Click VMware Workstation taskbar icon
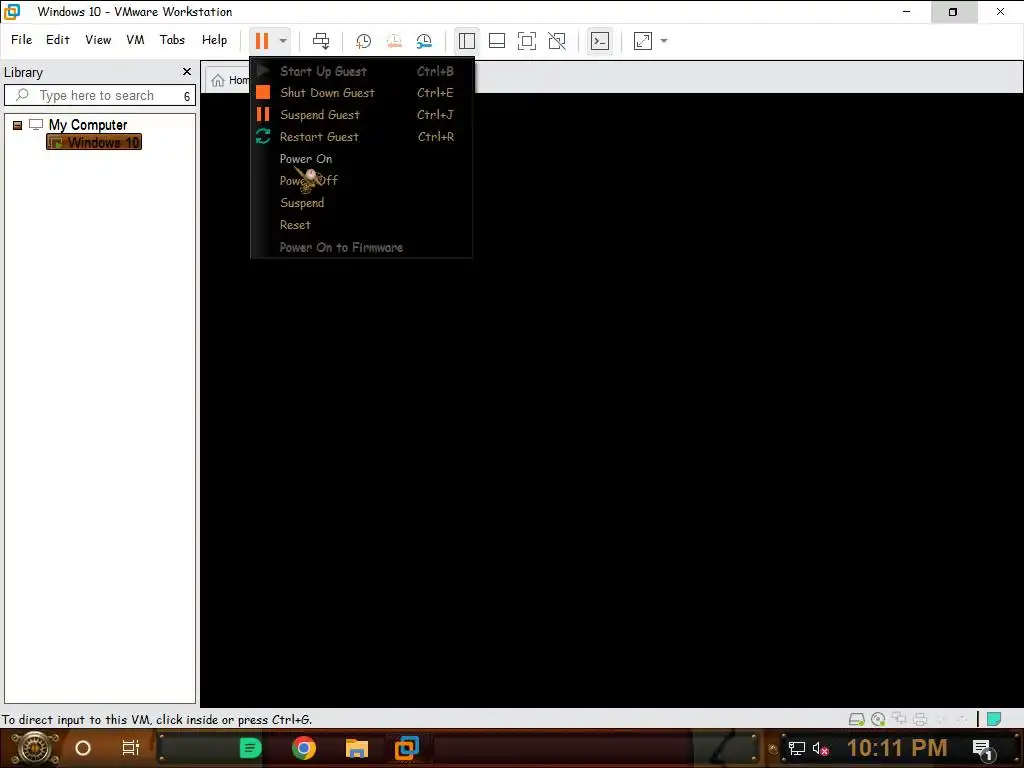 click(x=406, y=748)
